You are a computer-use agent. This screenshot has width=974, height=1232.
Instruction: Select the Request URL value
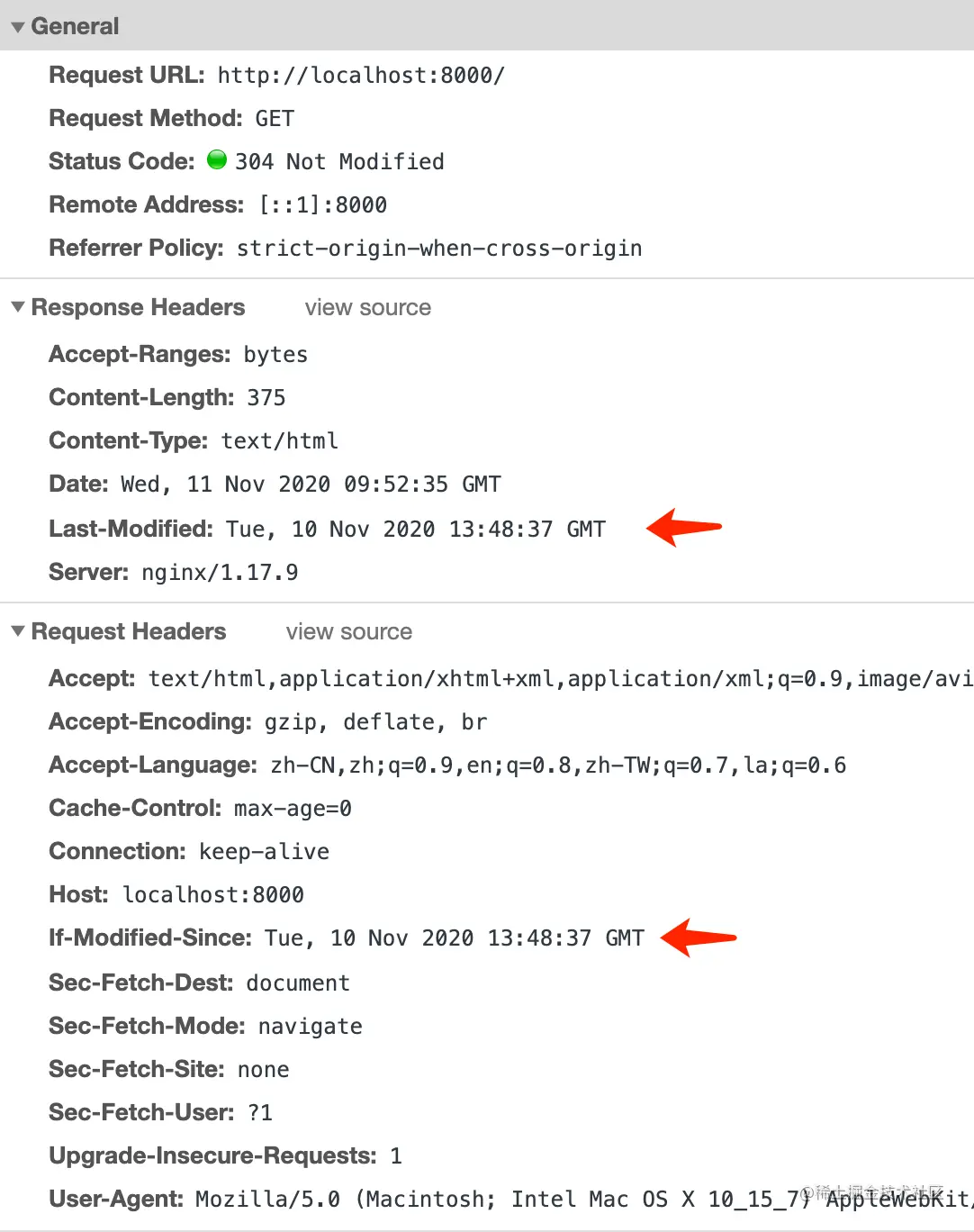361,76
